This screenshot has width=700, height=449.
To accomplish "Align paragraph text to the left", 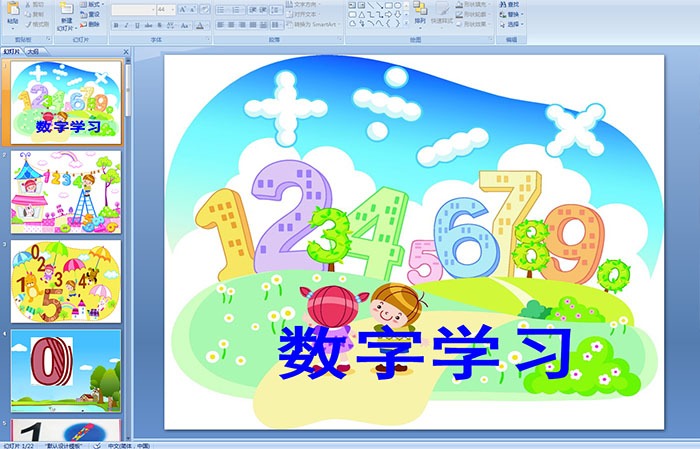I will click(x=220, y=25).
